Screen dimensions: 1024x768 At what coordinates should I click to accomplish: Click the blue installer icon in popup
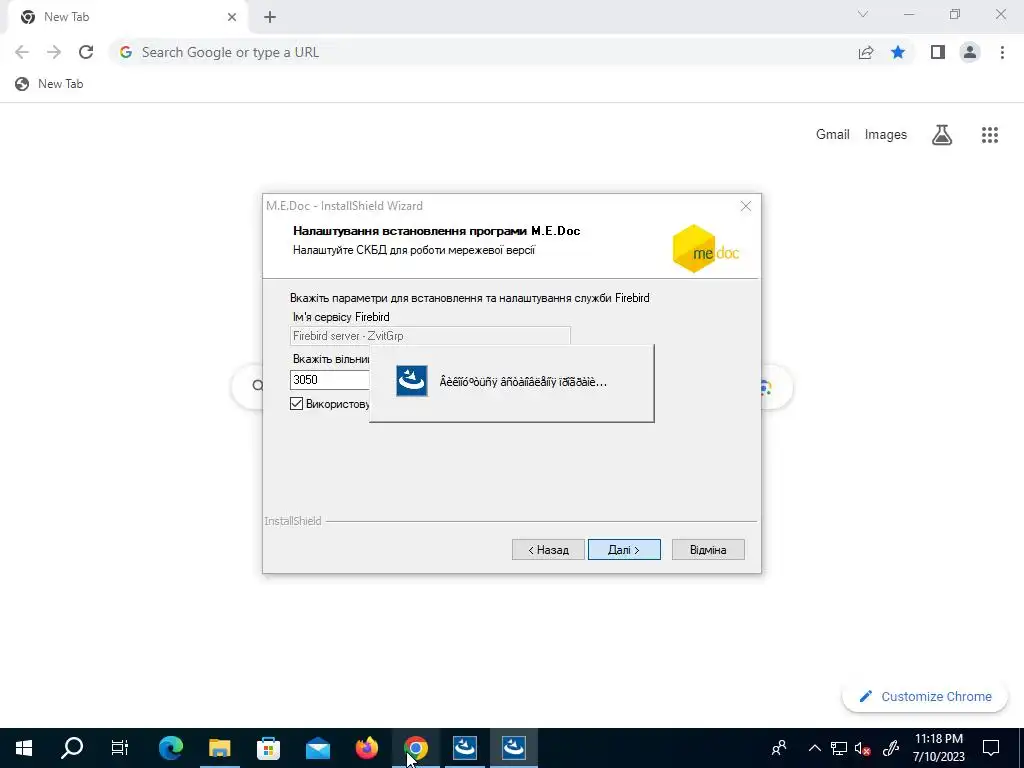tap(412, 381)
